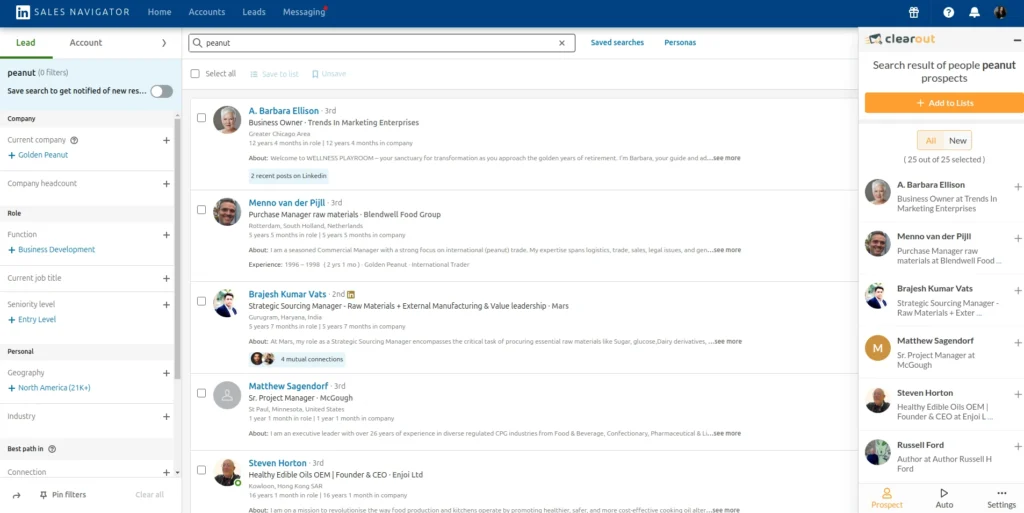Expand the Company headcount filter

pos(167,184)
